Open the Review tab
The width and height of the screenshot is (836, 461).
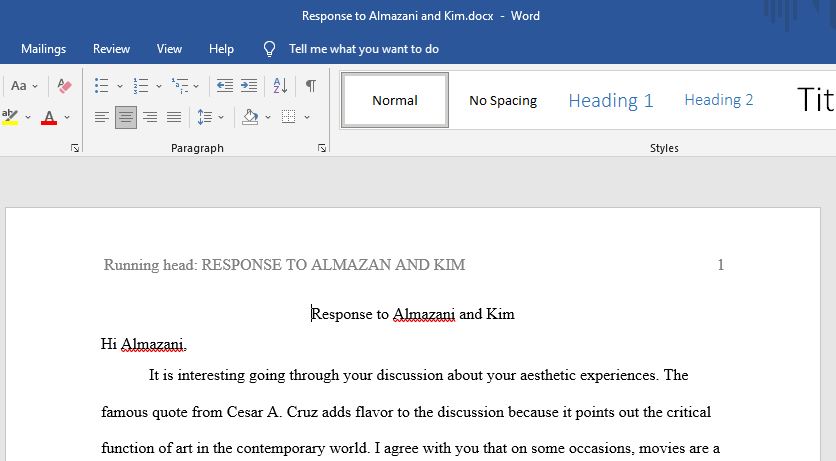point(111,49)
